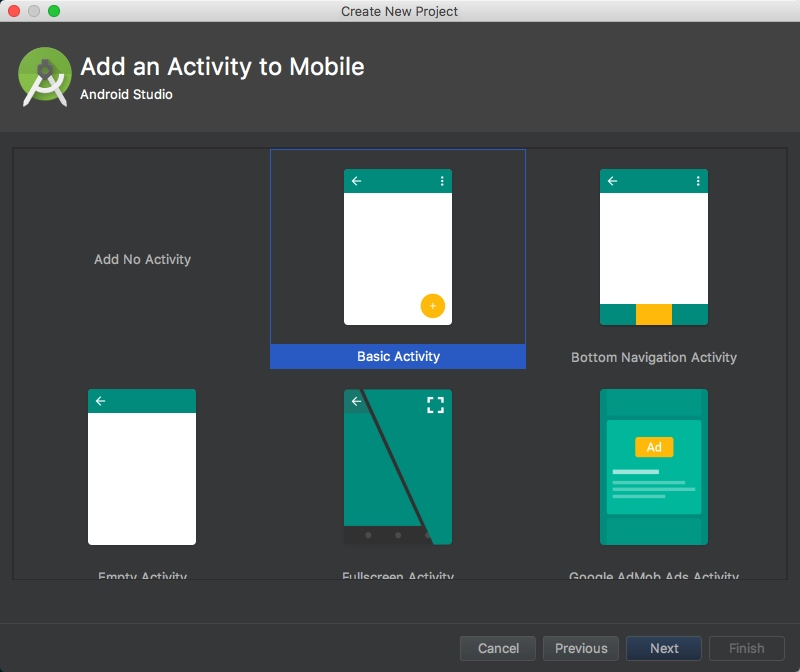Click back arrow in Bottom Navigation preview
This screenshot has width=800, height=672.
[613, 181]
